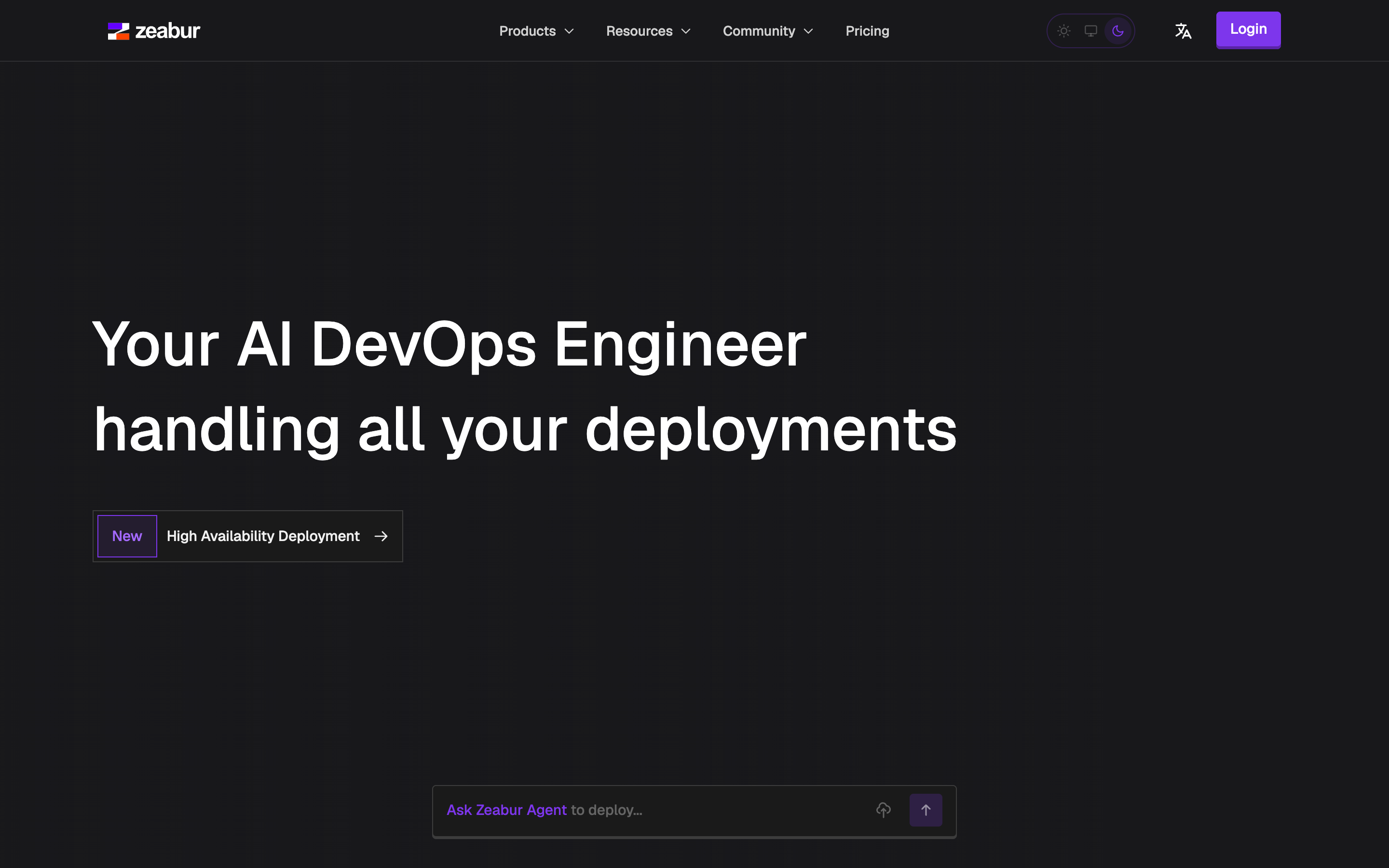1389x868 pixels.
Task: Open the language translation selector icon
Action: point(1183,31)
